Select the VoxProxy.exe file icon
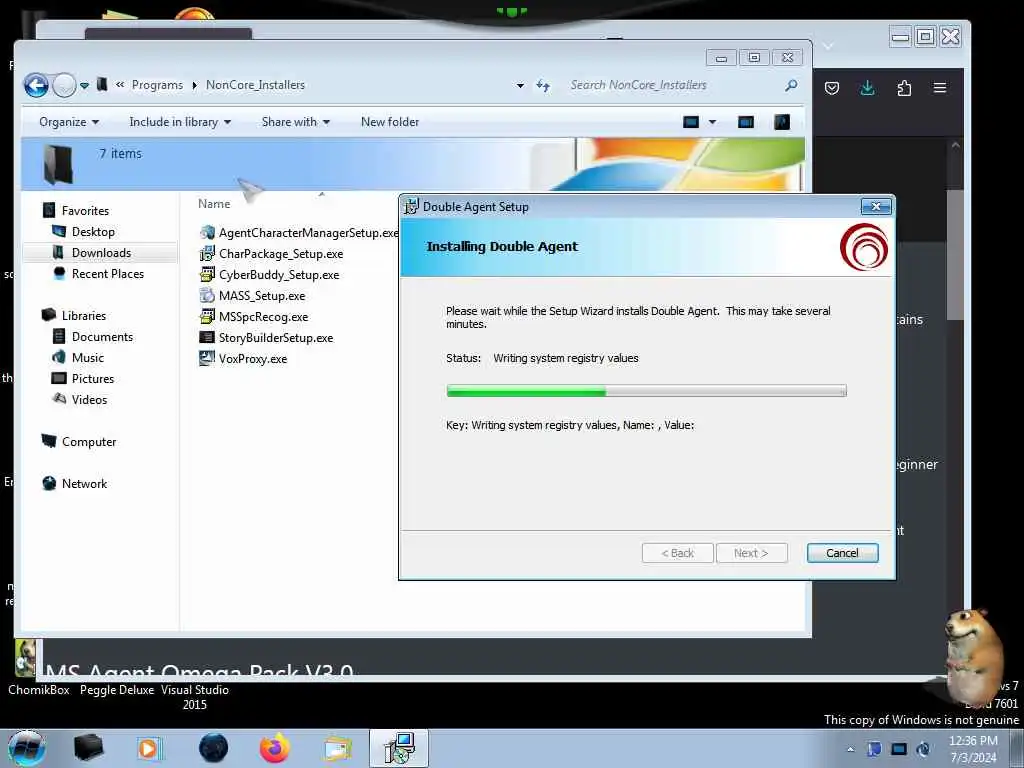Screen dimensions: 1024x768 [x=207, y=359]
